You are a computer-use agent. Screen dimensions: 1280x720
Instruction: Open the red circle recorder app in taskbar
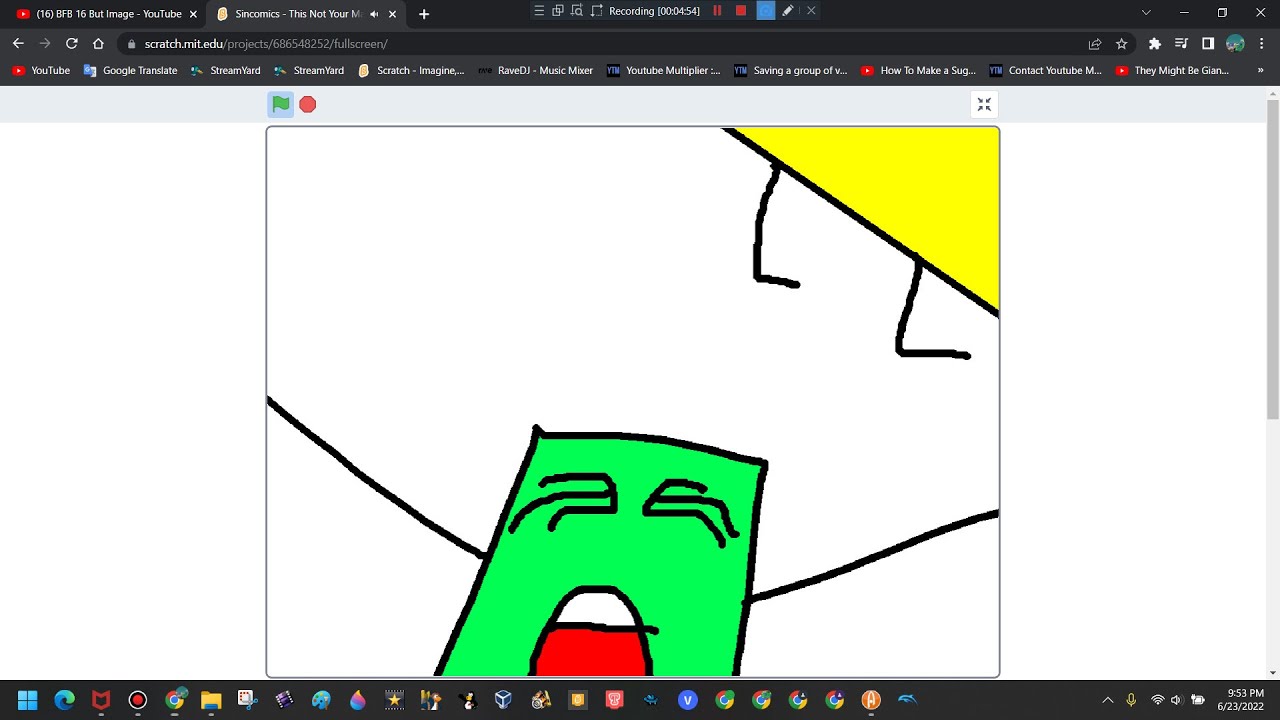[x=138, y=700]
